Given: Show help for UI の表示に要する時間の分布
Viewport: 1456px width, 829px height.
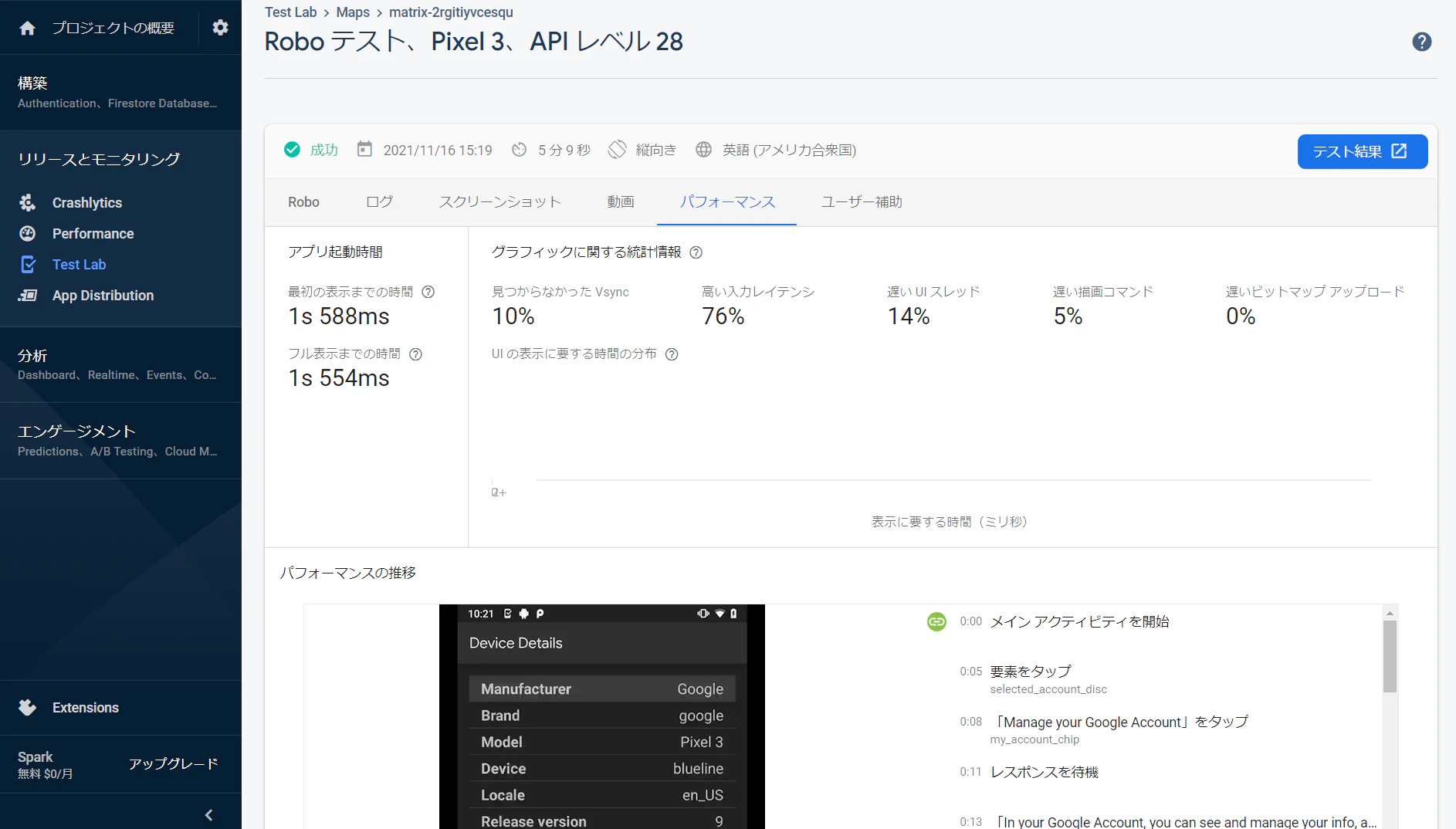Looking at the screenshot, I should [x=672, y=354].
